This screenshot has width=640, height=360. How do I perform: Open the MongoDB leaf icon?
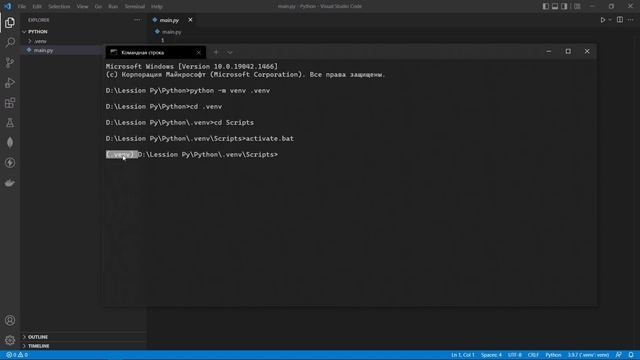[x=10, y=142]
